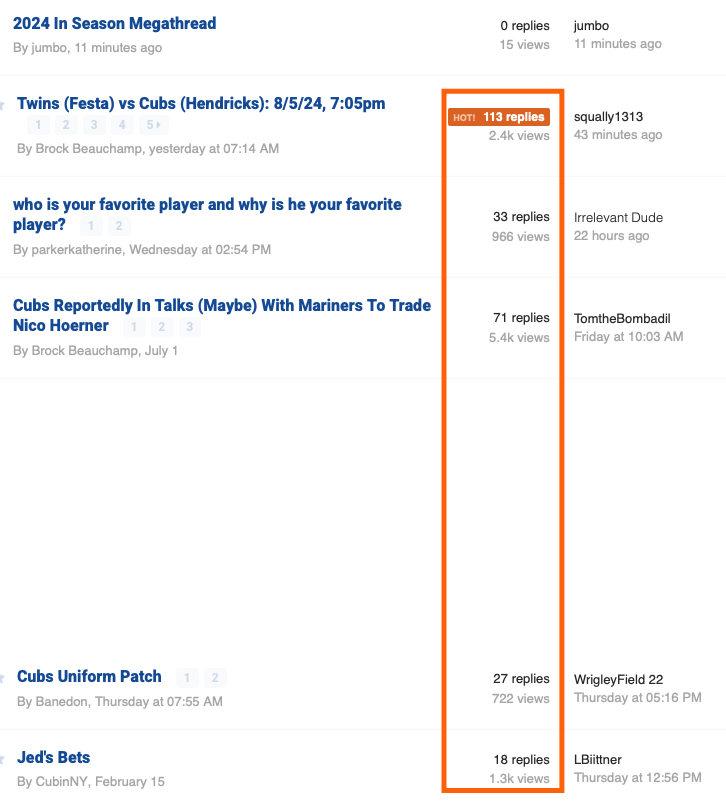The height and width of the screenshot is (803, 726).
Task: Open Irrelevant Dude's profile
Action: click(618, 217)
